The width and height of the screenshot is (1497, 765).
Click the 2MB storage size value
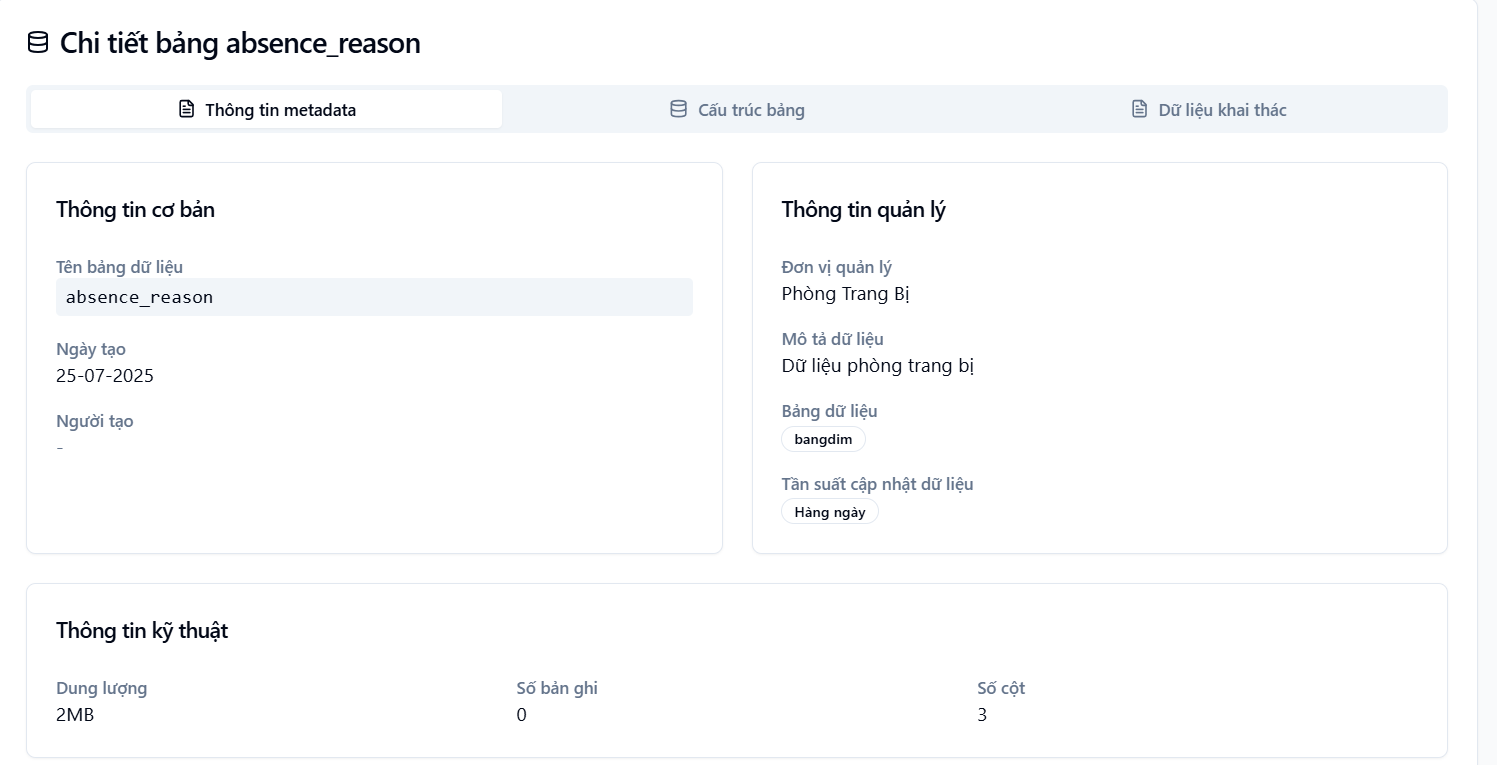click(x=75, y=715)
